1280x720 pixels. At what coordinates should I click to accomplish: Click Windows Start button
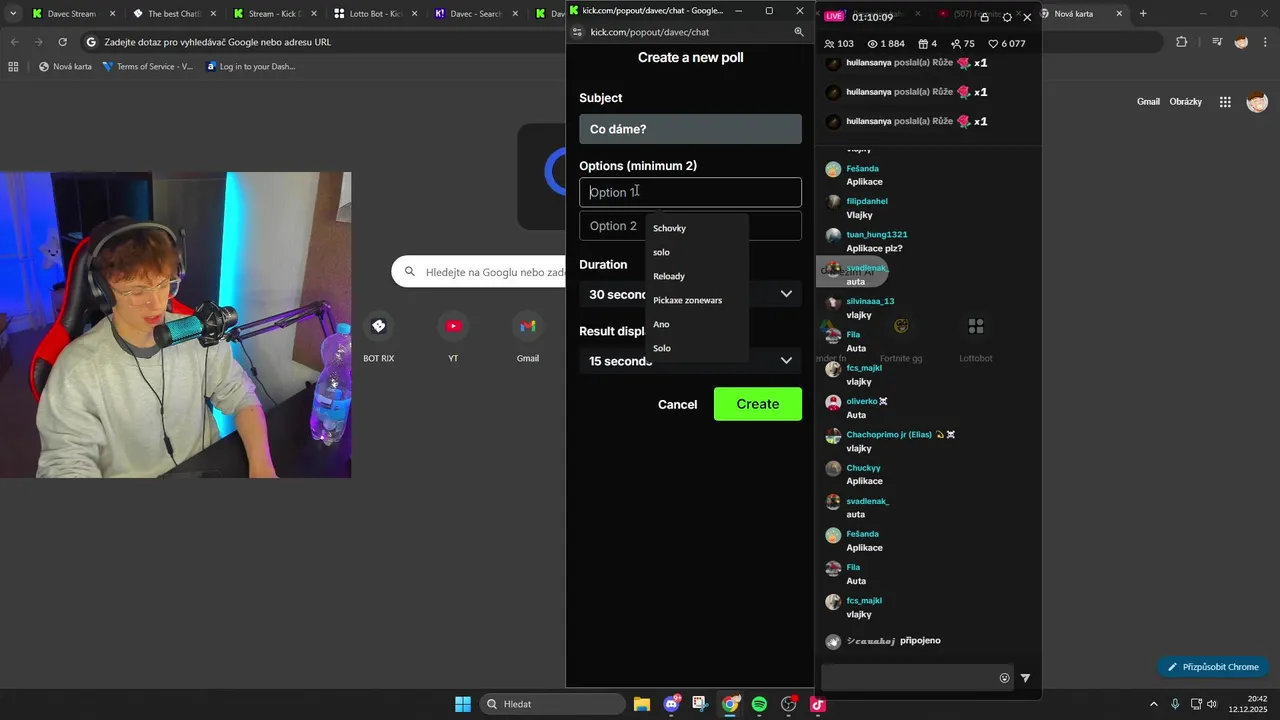click(463, 704)
